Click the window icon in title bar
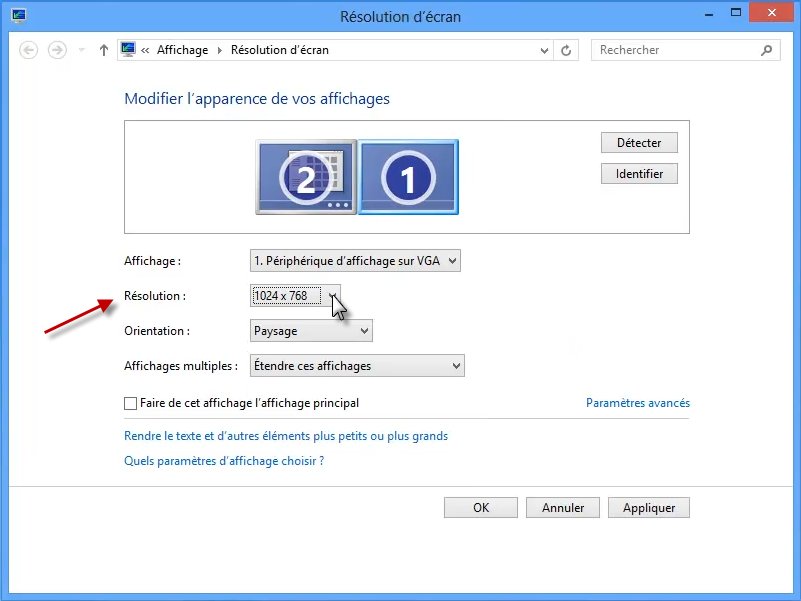This screenshot has width=801, height=601. [x=19, y=16]
